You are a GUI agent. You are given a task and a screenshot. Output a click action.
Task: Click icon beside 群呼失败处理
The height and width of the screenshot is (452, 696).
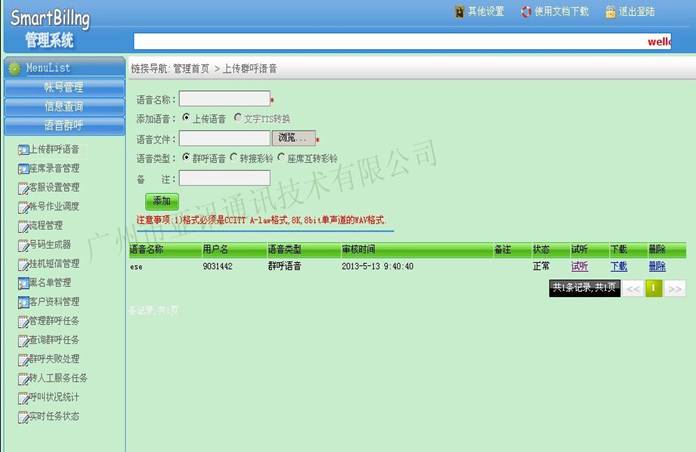pos(23,360)
